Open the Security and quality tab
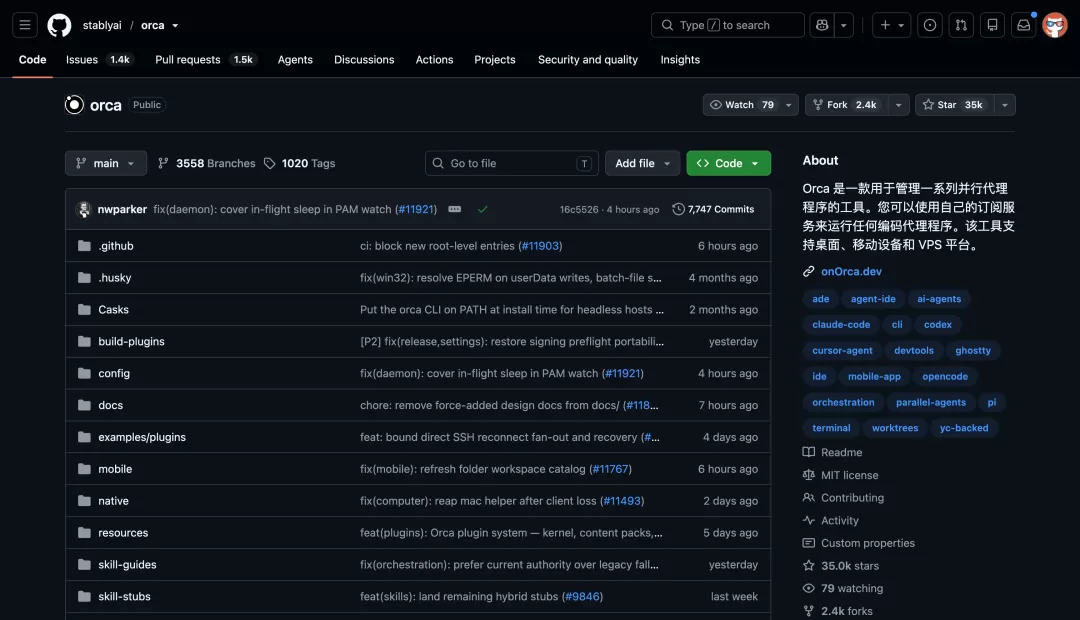1080x620 pixels. point(588,60)
